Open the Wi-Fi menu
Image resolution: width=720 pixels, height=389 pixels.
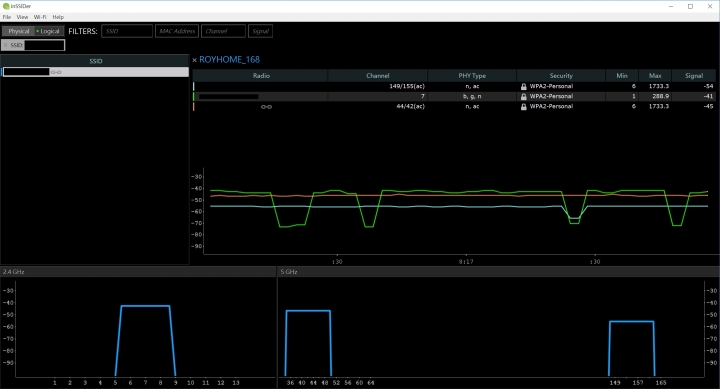(x=40, y=17)
